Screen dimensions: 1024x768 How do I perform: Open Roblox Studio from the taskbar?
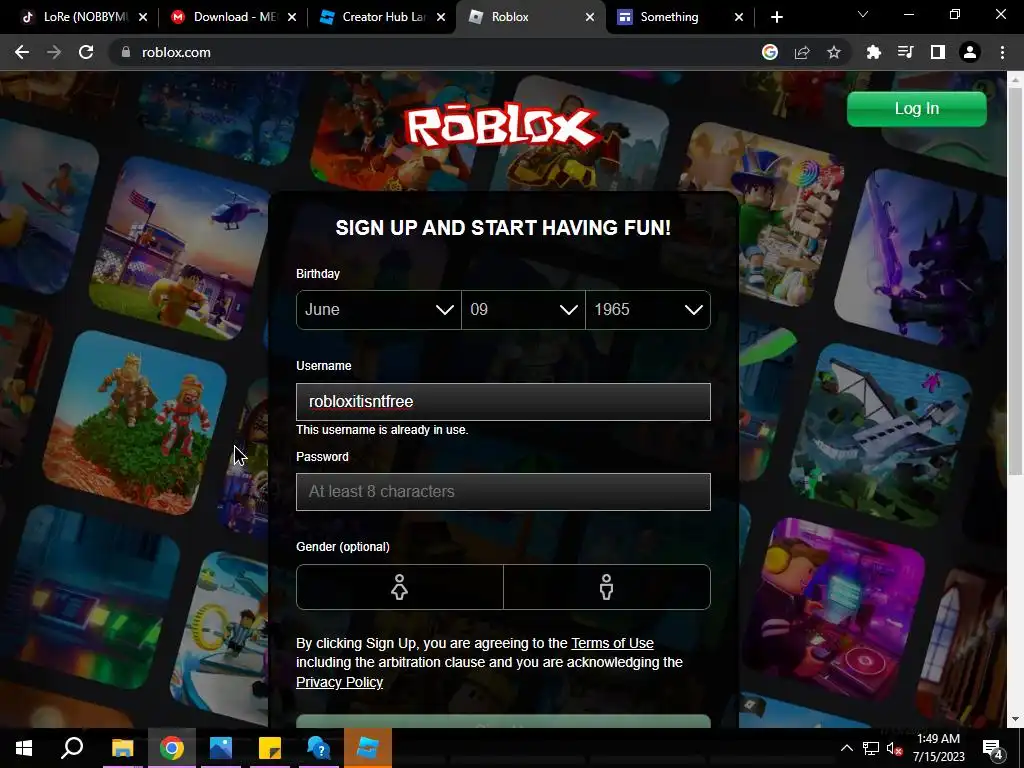[368, 748]
